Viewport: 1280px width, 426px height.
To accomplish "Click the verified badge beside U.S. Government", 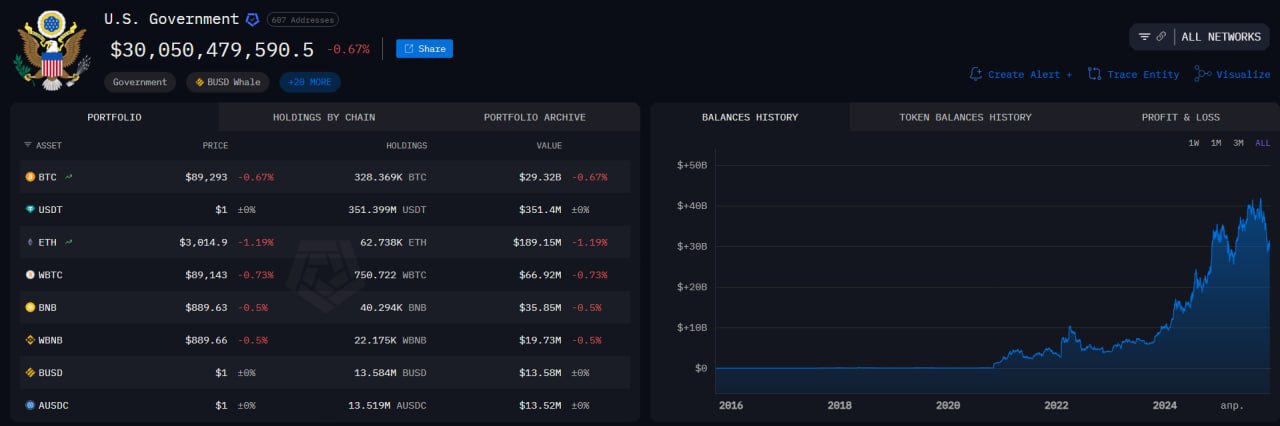I will 252,19.
